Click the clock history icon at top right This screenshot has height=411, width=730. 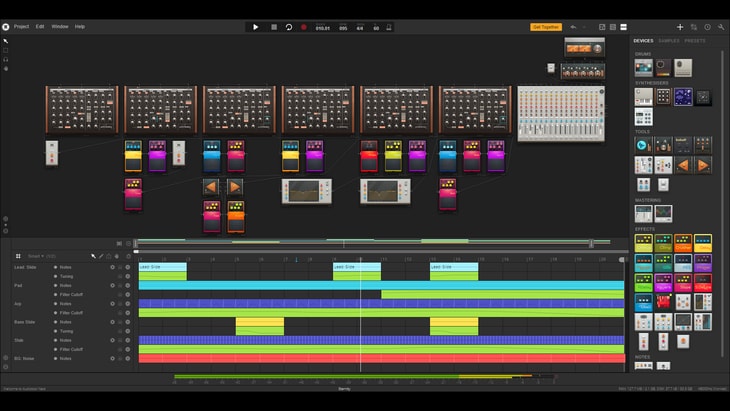point(707,27)
